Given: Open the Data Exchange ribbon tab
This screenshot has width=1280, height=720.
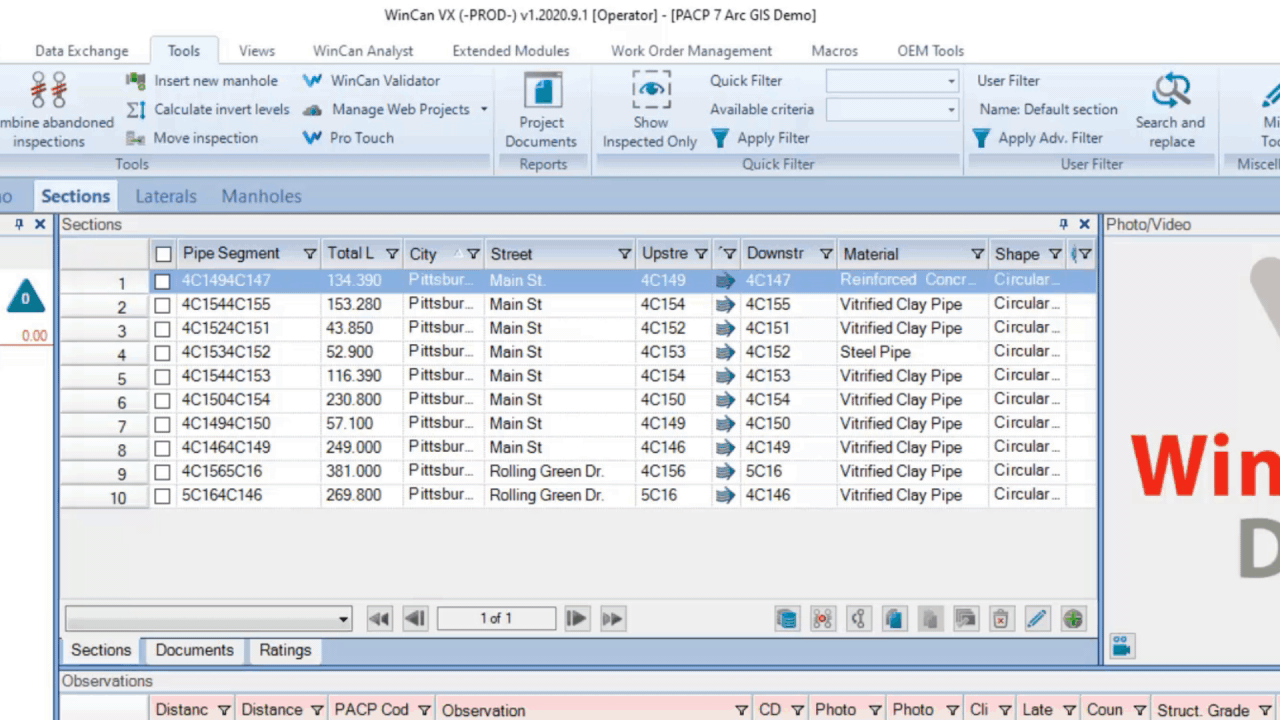Looking at the screenshot, I should (x=82, y=51).
